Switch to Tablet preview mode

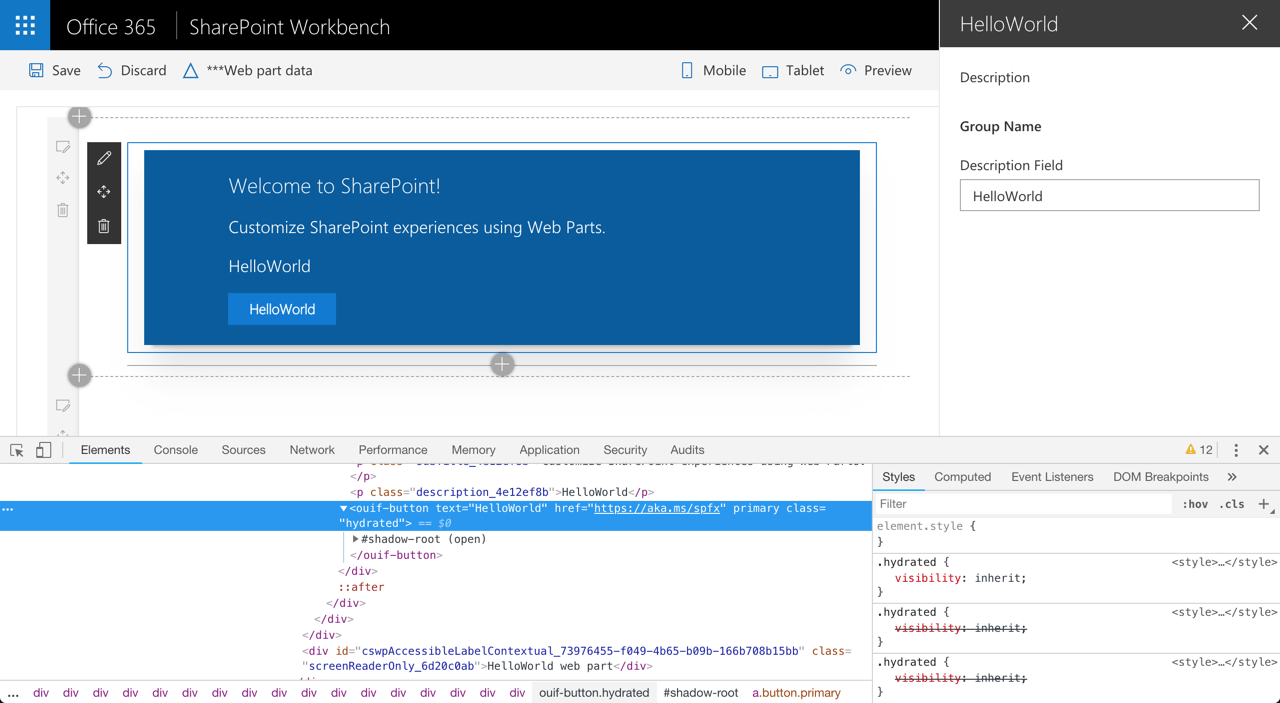[x=792, y=70]
